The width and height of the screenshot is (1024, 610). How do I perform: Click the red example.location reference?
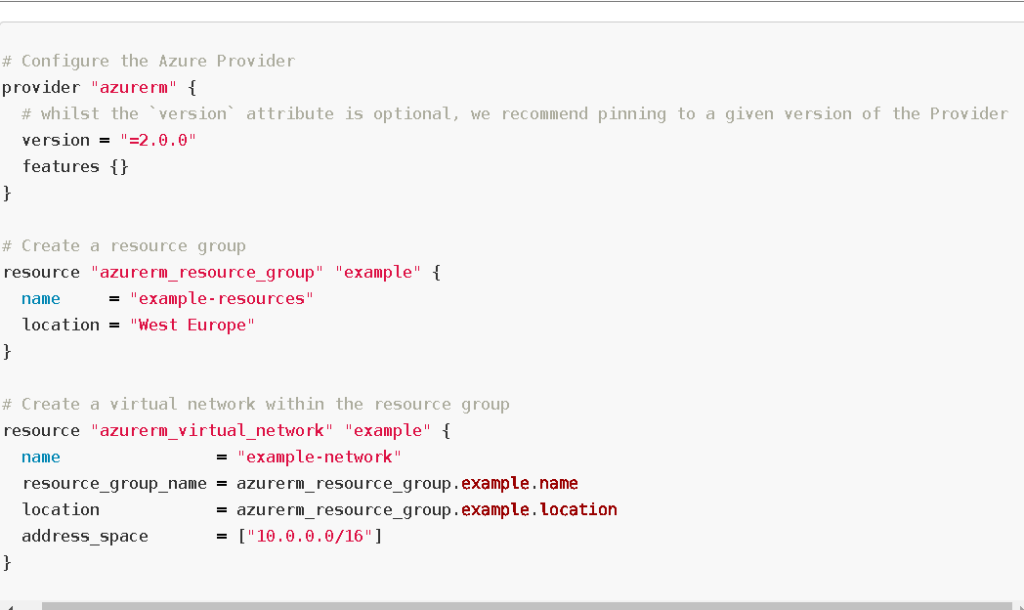(539, 509)
